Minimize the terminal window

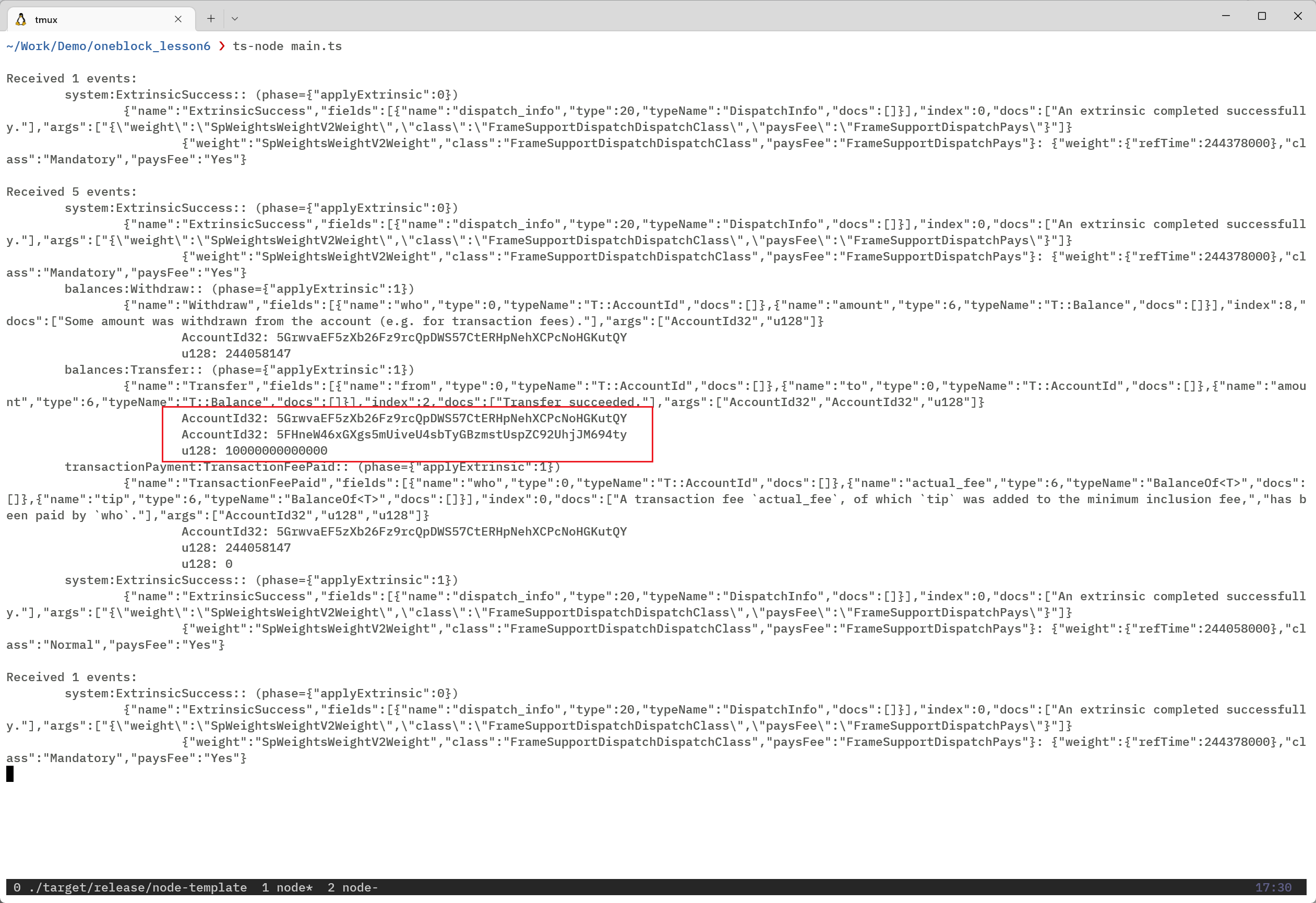[1226, 16]
